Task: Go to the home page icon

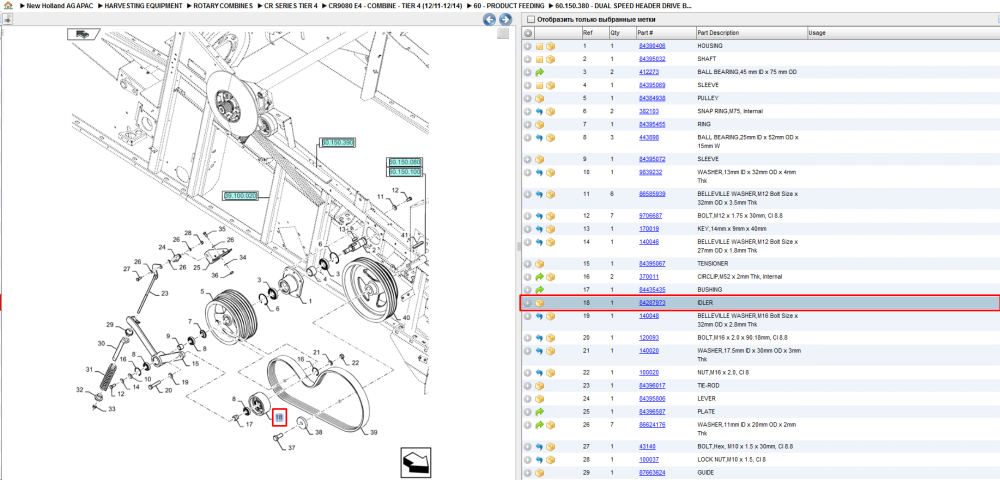Action: (x=8, y=5)
